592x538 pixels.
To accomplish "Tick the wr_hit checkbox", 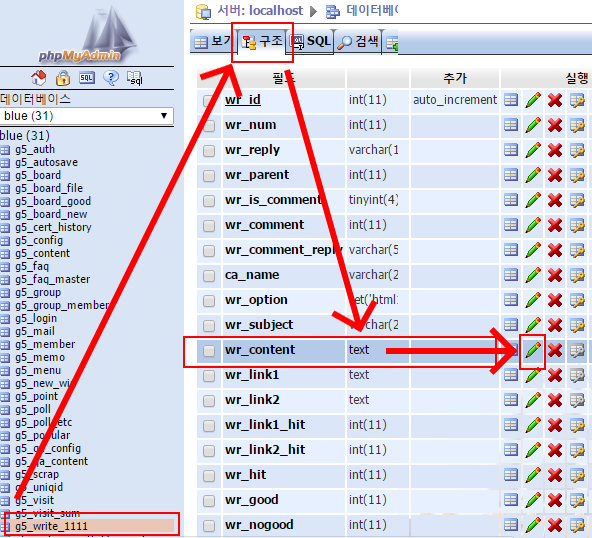I will (x=209, y=476).
